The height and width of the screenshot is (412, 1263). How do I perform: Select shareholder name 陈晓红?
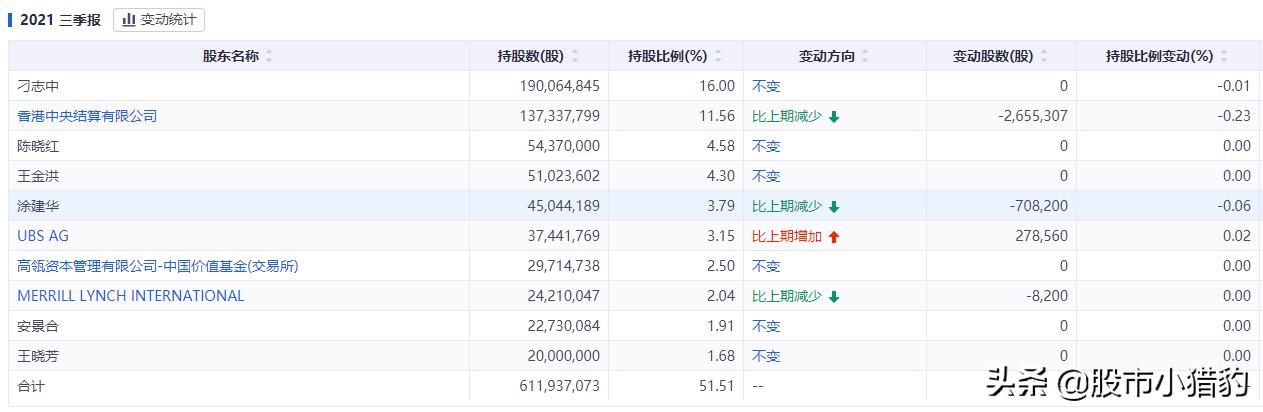tap(39, 146)
